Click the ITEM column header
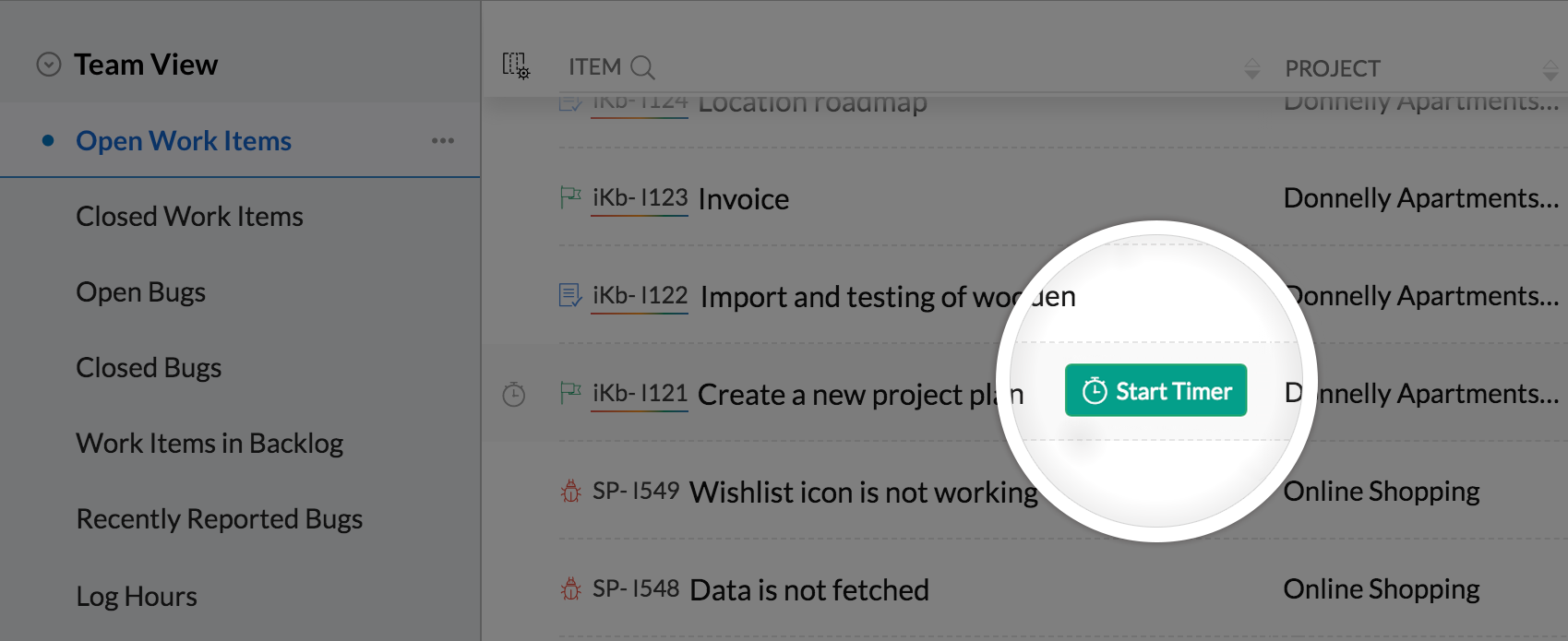This screenshot has width=1568, height=641. [594, 67]
